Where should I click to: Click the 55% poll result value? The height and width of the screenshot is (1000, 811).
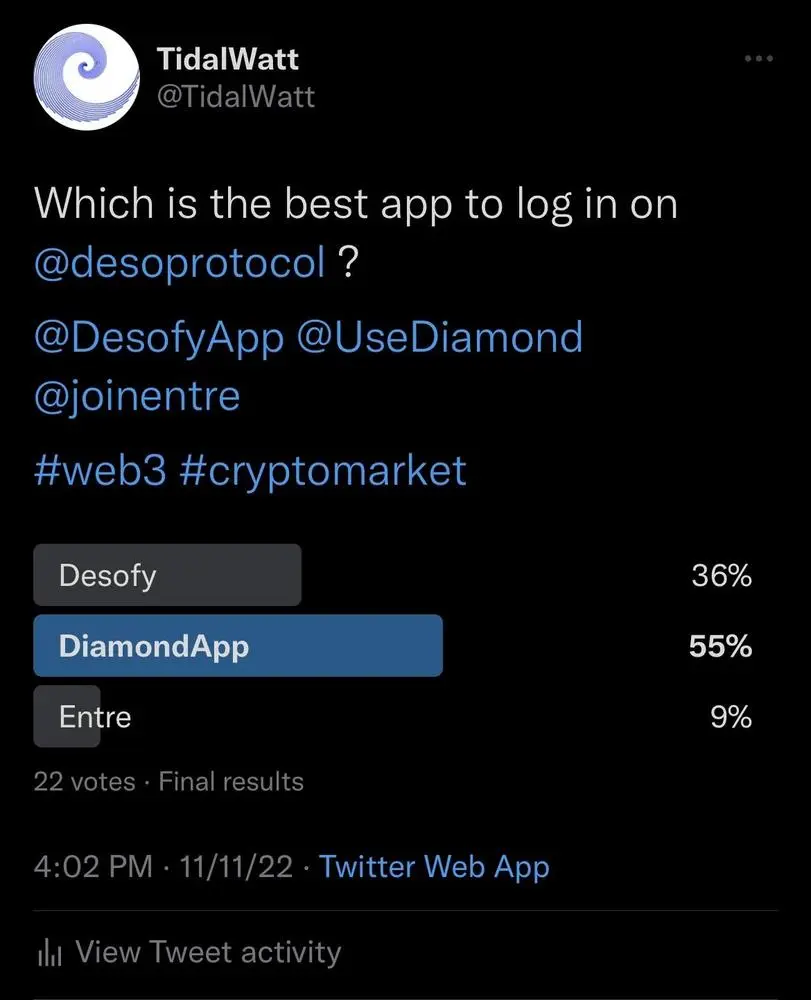pos(720,647)
